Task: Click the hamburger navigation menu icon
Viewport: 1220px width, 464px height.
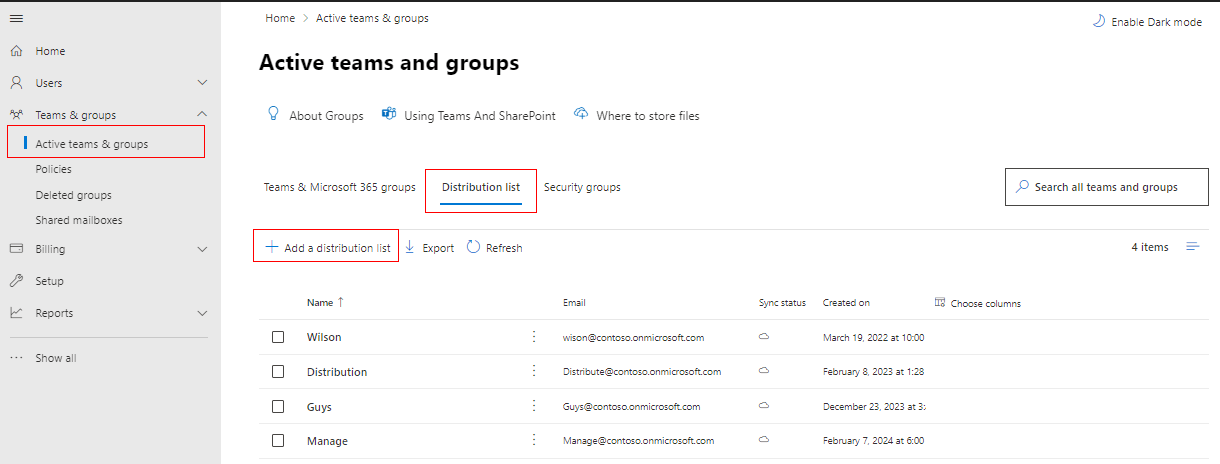Action: pyautogui.click(x=16, y=19)
